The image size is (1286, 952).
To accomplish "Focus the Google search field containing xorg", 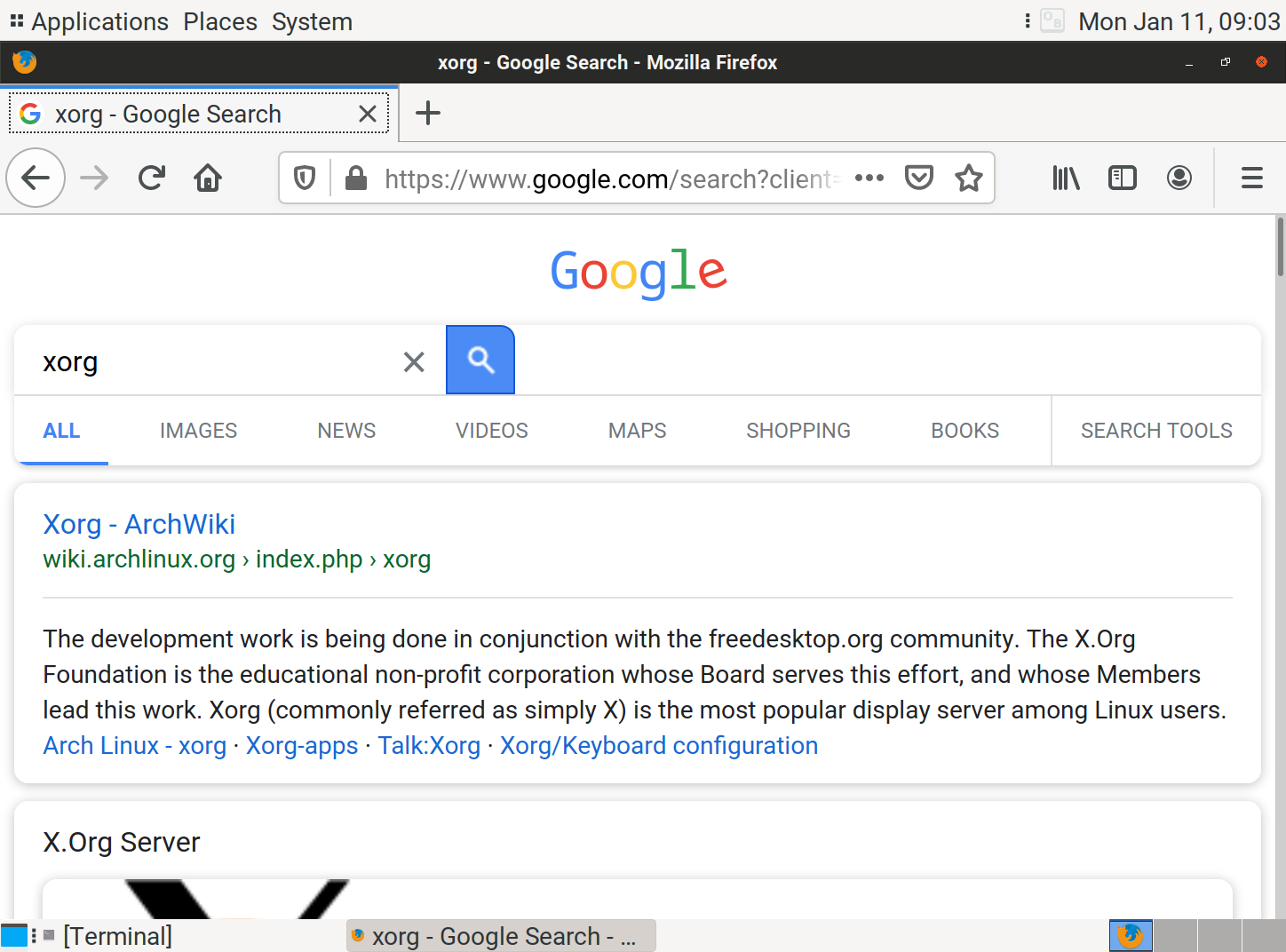I will 213,361.
